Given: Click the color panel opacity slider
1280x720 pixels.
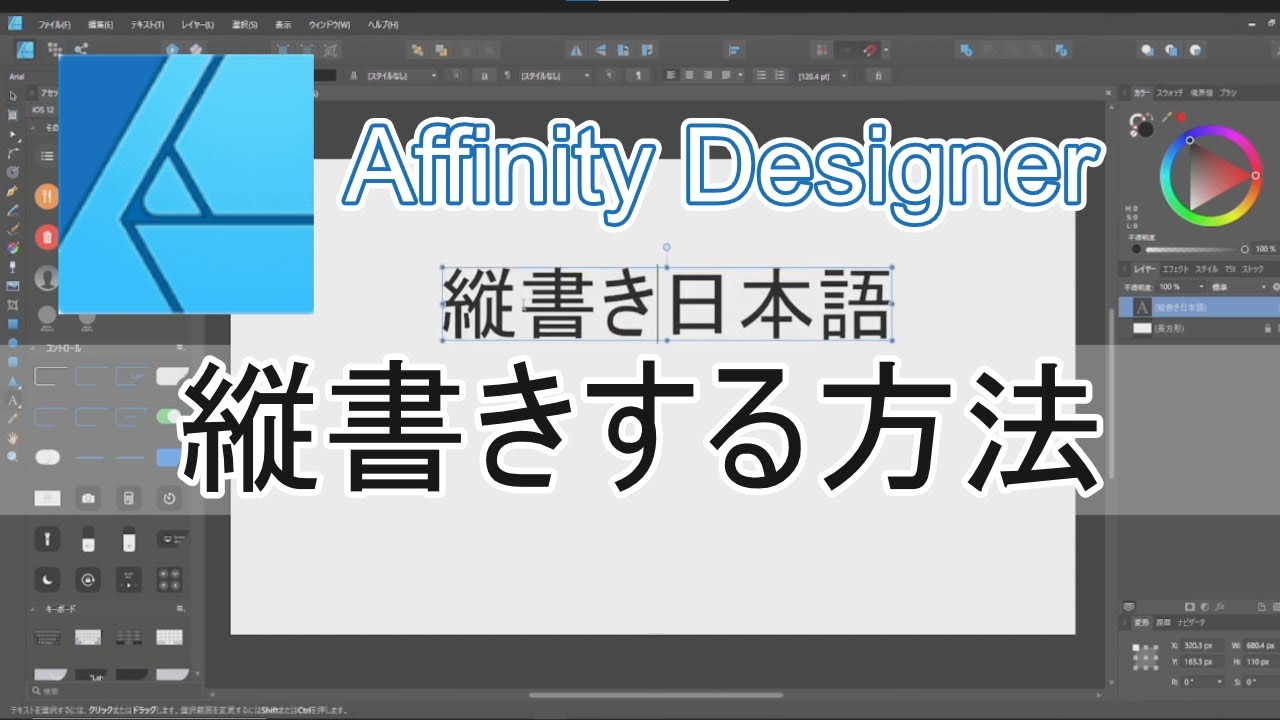Looking at the screenshot, I should pyautogui.click(x=1195, y=249).
